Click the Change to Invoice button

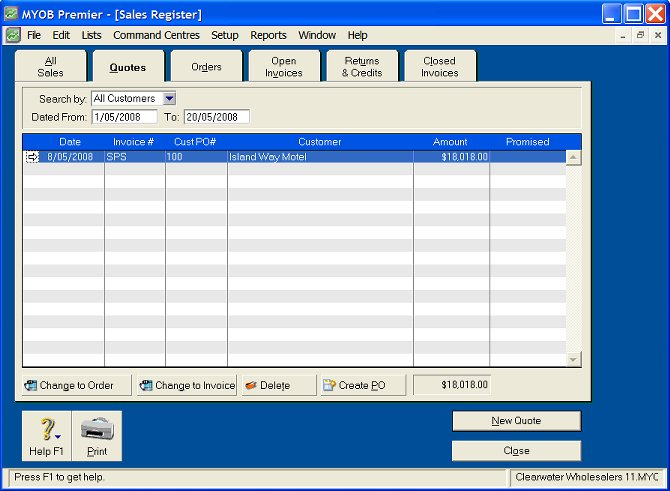[187, 385]
